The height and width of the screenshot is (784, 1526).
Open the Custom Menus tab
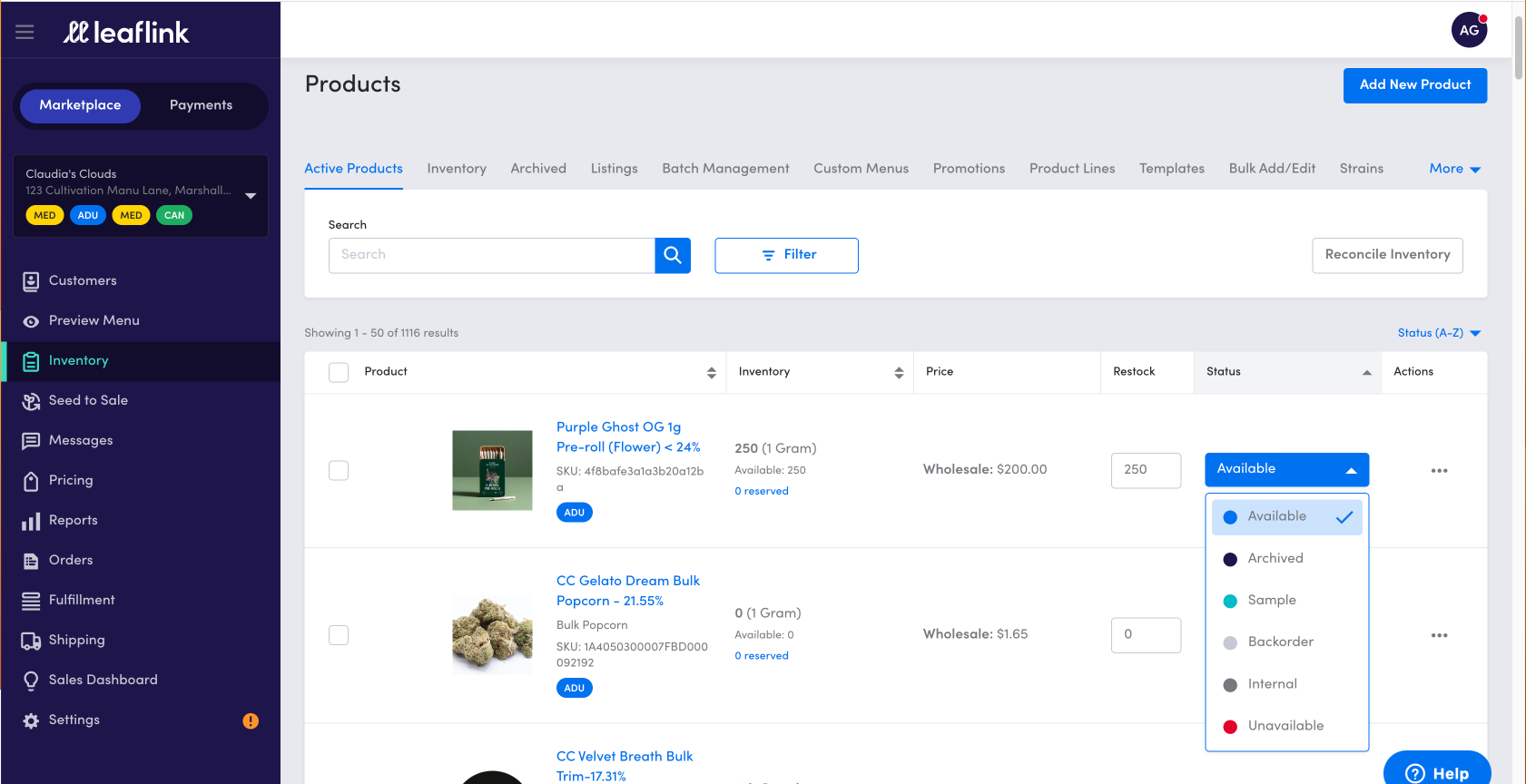pos(861,169)
